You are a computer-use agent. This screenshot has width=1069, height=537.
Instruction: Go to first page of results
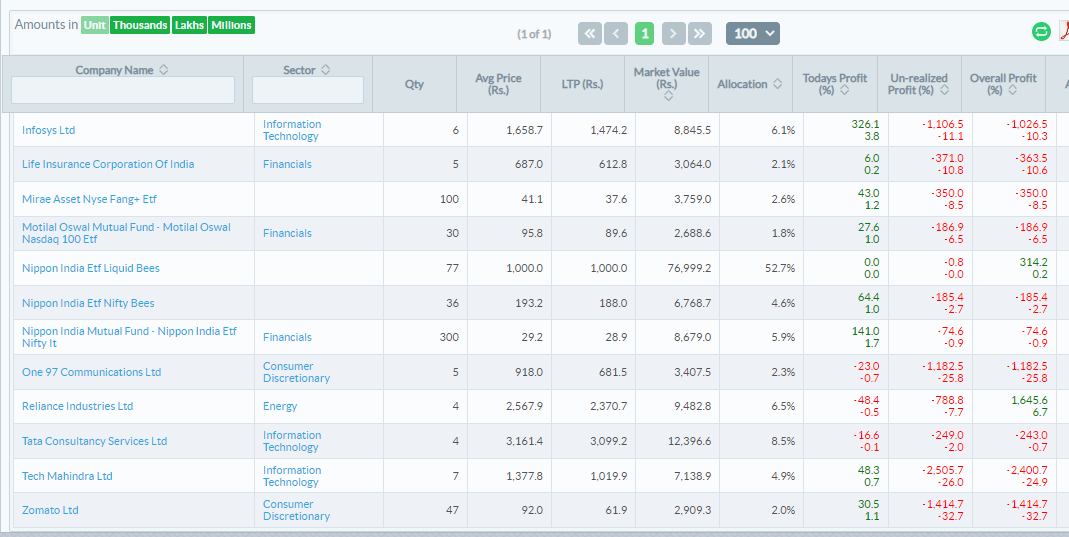[x=590, y=33]
